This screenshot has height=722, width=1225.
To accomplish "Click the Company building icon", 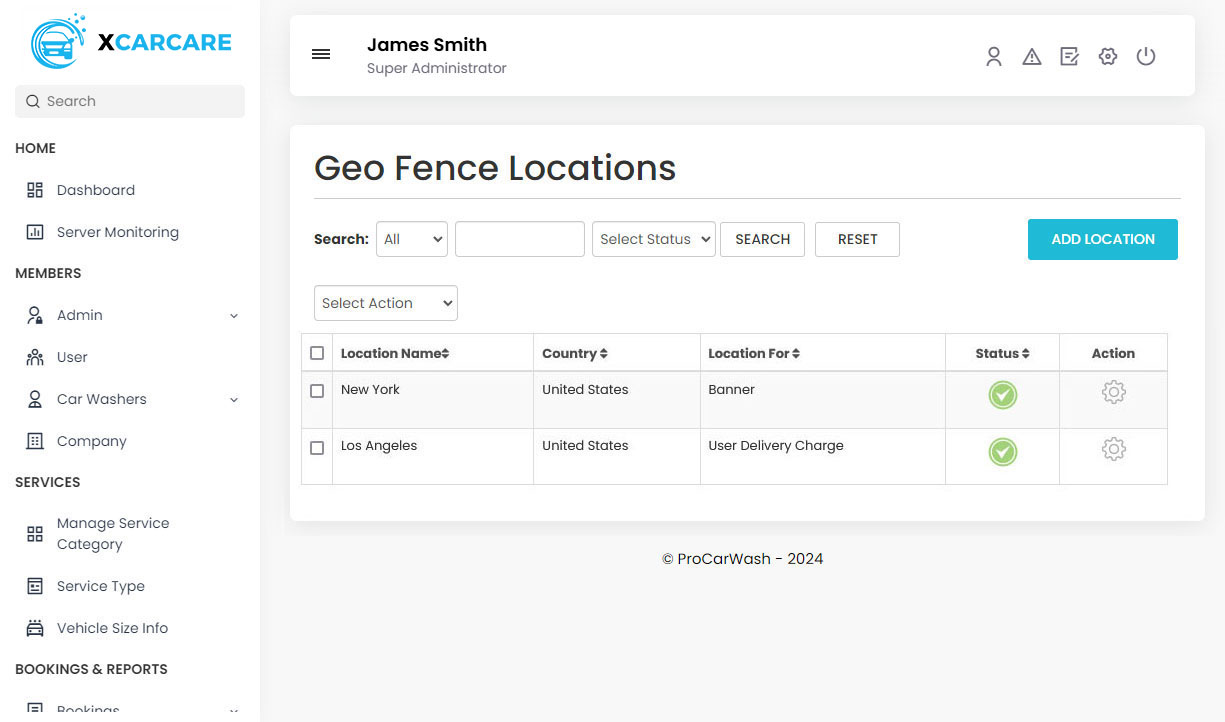I will click(35, 441).
